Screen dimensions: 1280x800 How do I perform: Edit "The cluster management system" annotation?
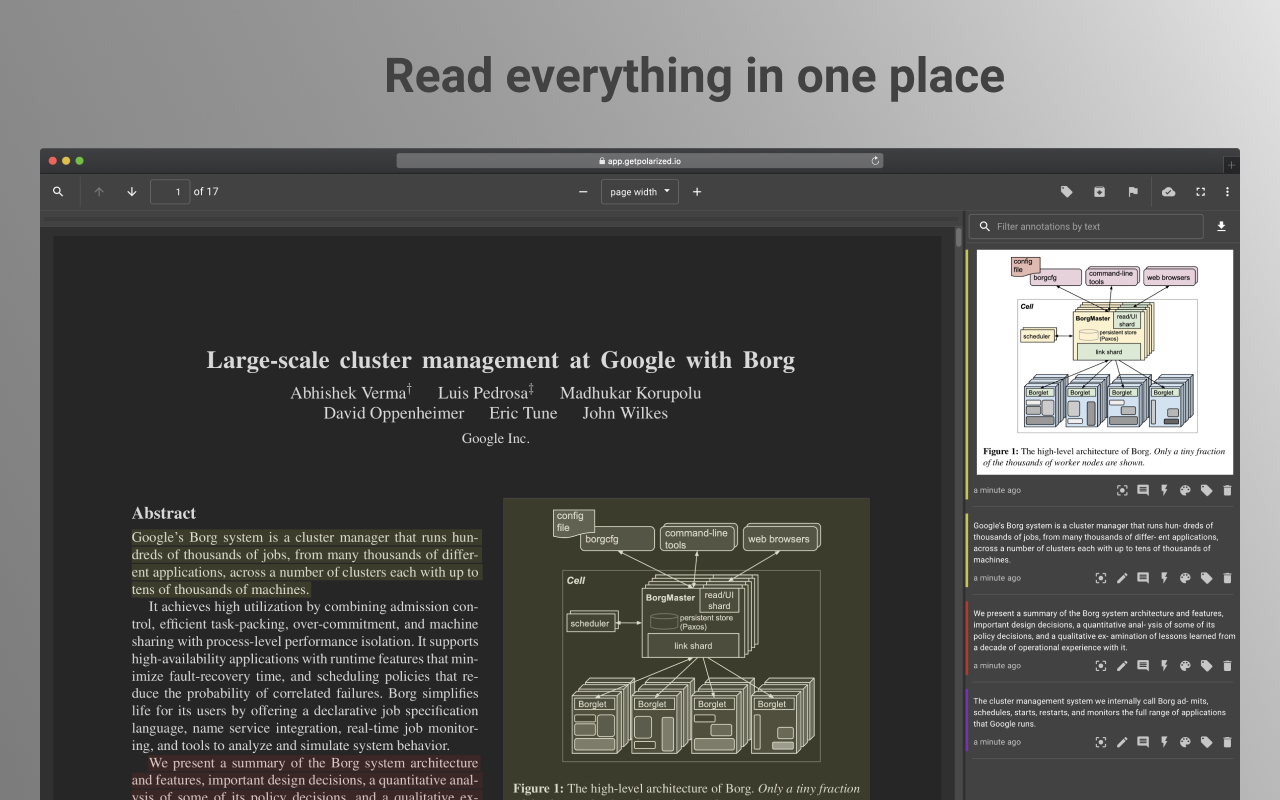tap(1122, 742)
